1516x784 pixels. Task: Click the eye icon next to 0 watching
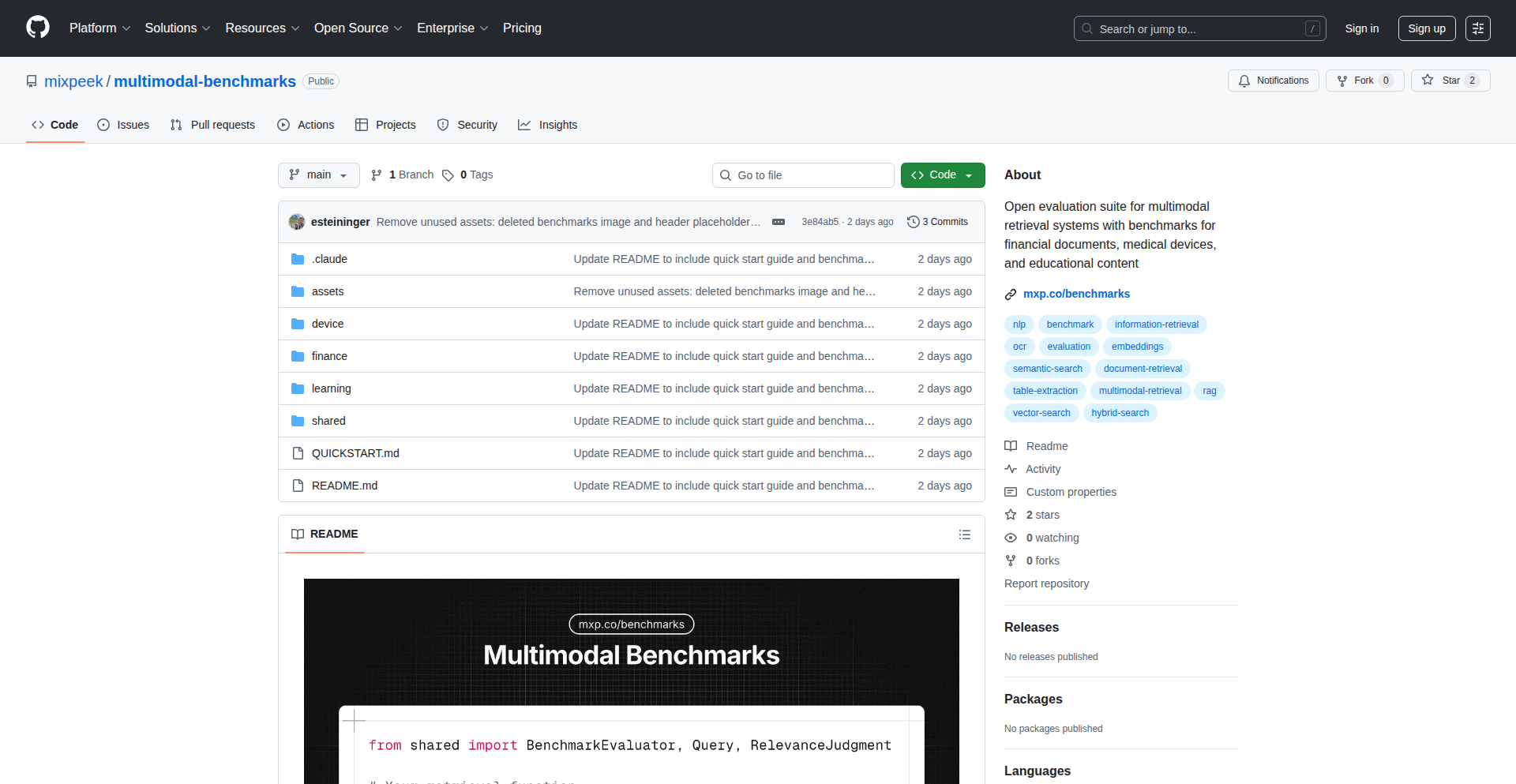(1011, 538)
